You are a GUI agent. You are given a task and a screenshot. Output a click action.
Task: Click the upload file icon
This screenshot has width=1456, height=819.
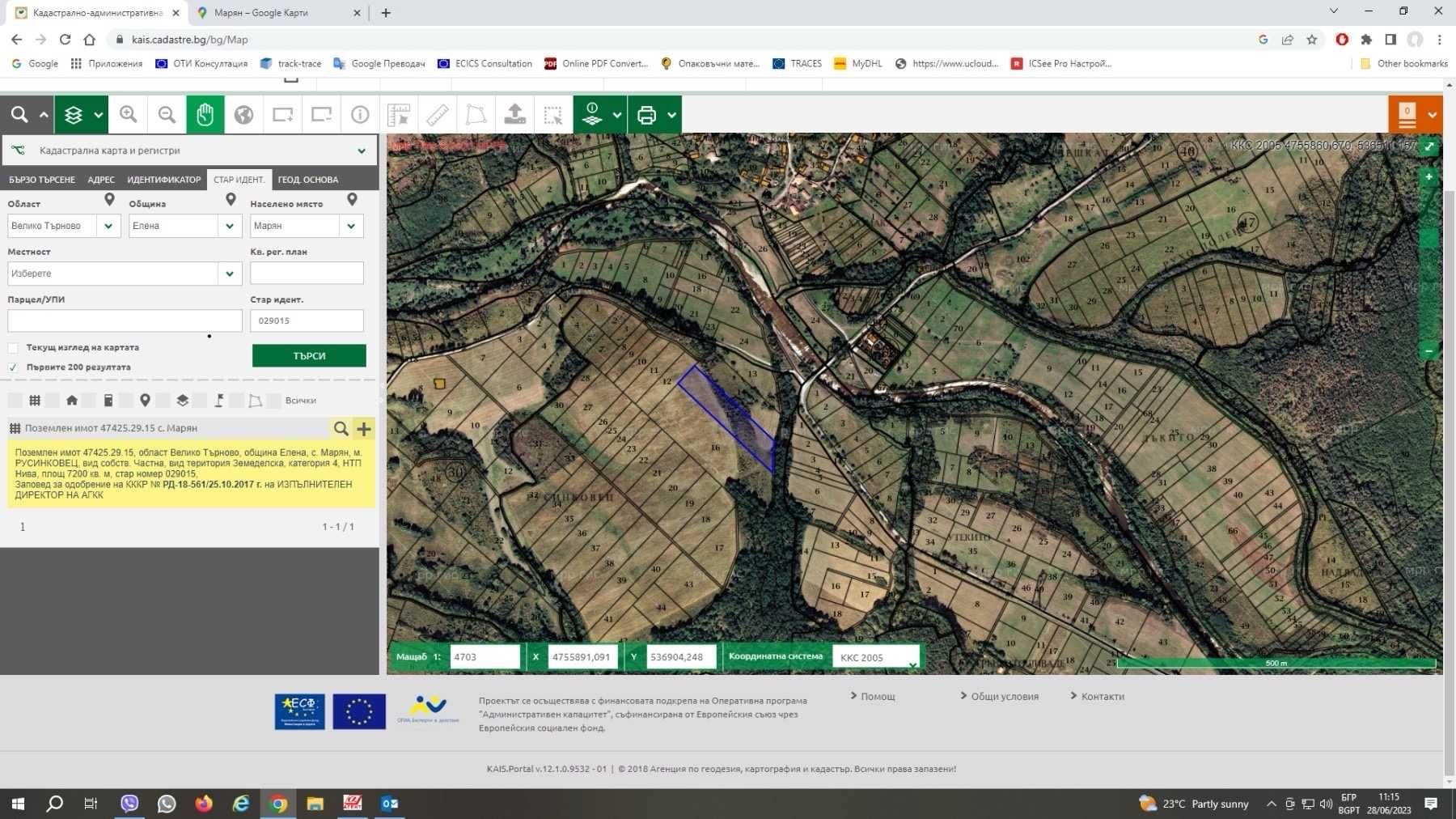(515, 115)
